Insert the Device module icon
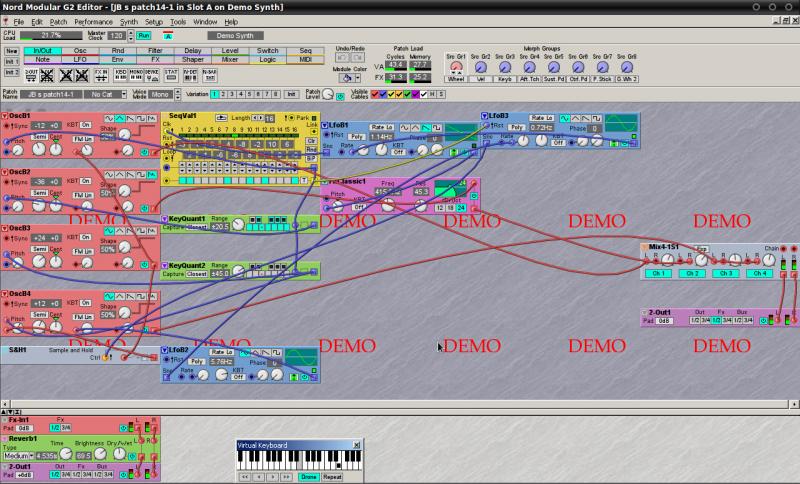This screenshot has height=484, width=800. (152, 75)
